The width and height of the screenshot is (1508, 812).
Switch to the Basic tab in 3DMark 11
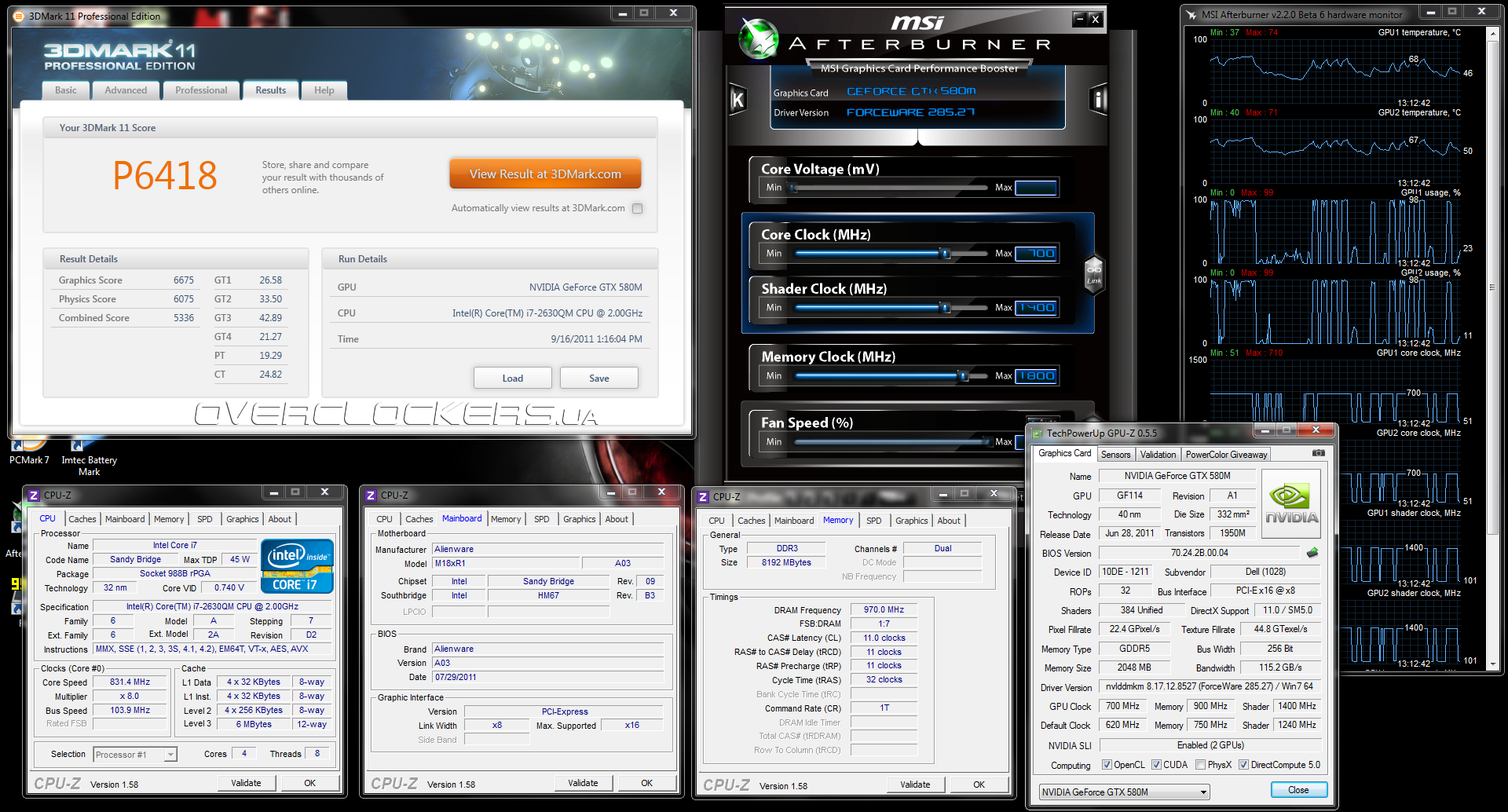click(x=66, y=90)
